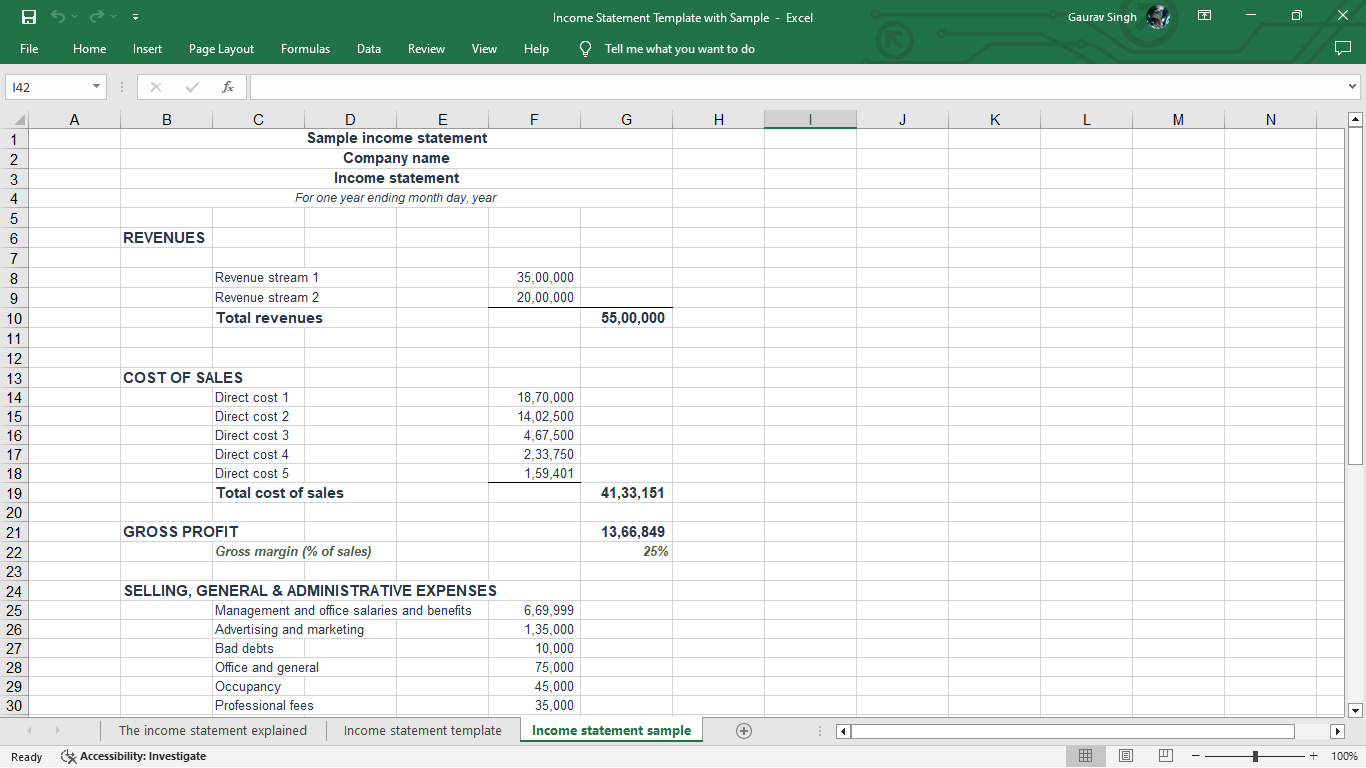Click the Normal view icon in status bar
The width and height of the screenshot is (1366, 768).
pos(1085,755)
